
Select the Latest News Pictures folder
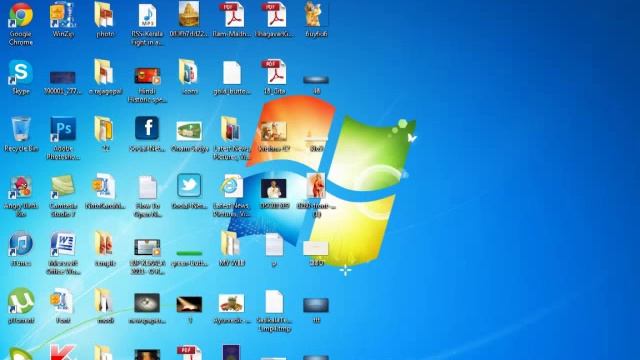click(231, 129)
